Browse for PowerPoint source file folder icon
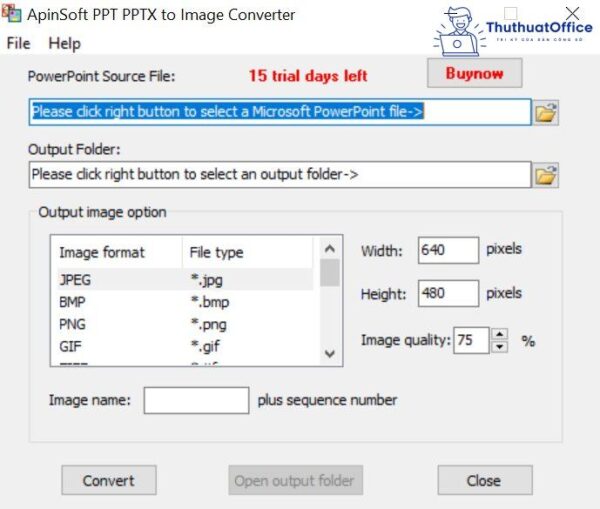600x509 pixels. click(x=546, y=113)
